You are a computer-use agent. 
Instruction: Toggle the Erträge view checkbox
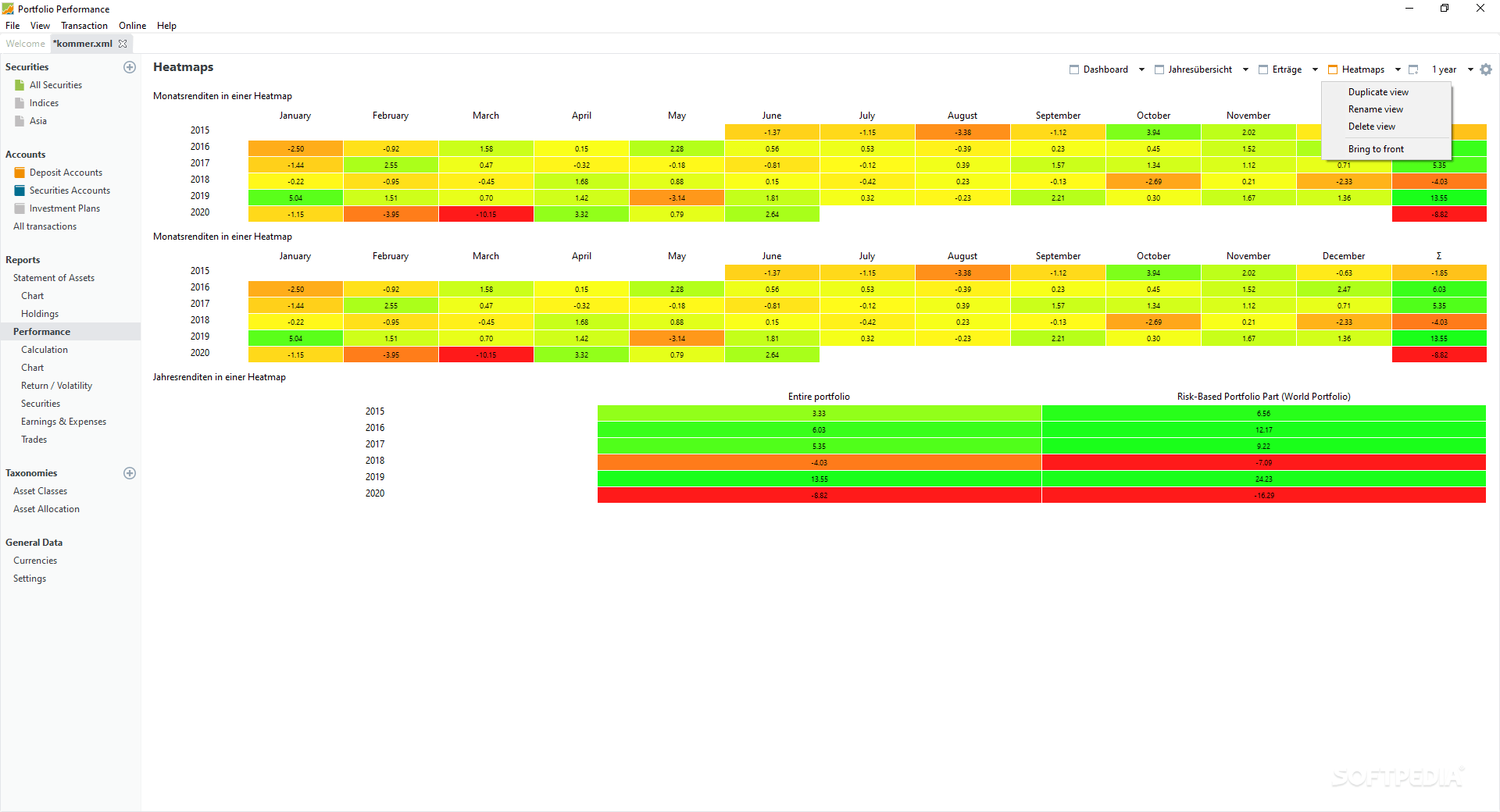[x=1262, y=69]
